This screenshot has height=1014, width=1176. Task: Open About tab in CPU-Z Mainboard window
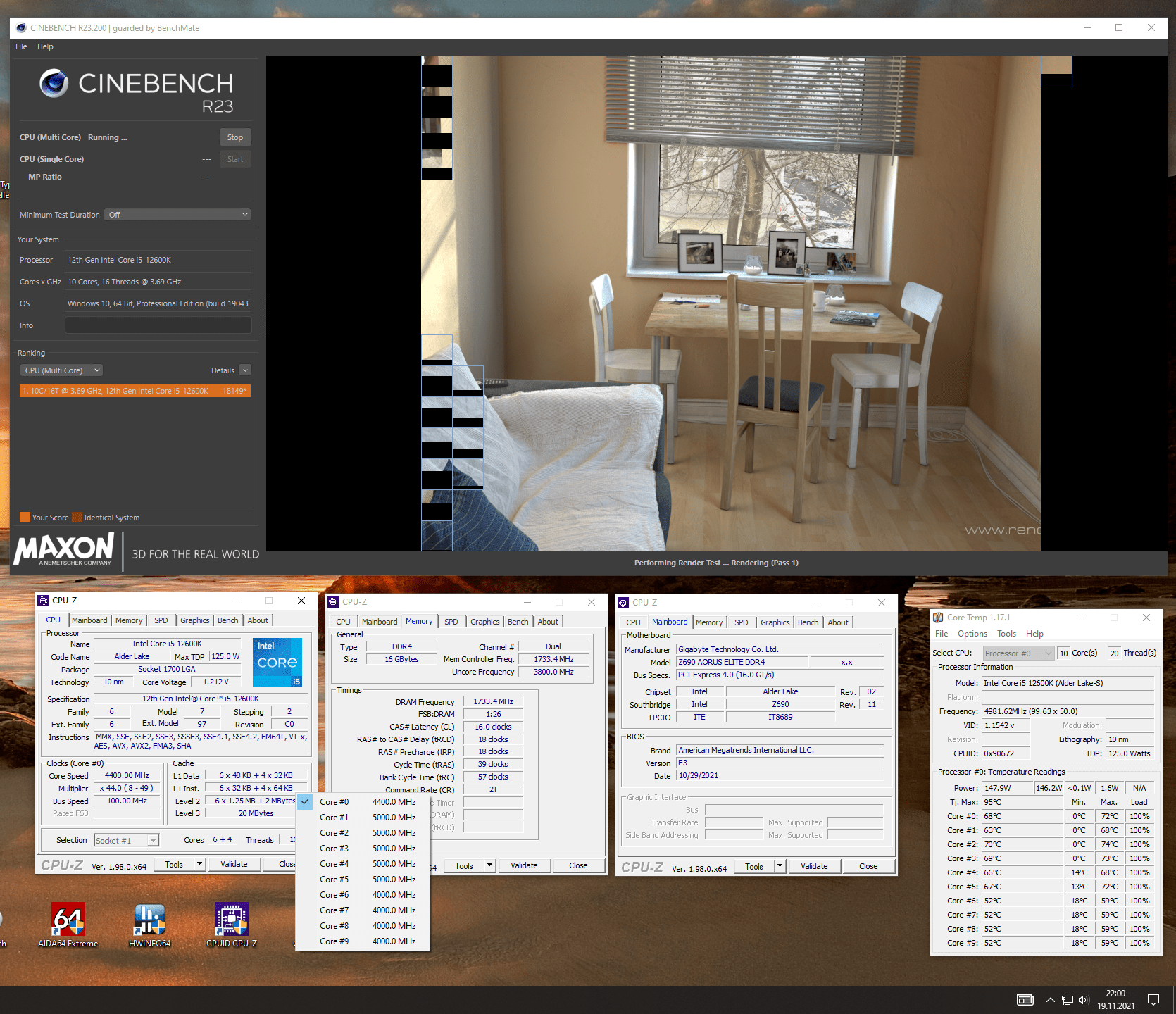[x=838, y=622]
